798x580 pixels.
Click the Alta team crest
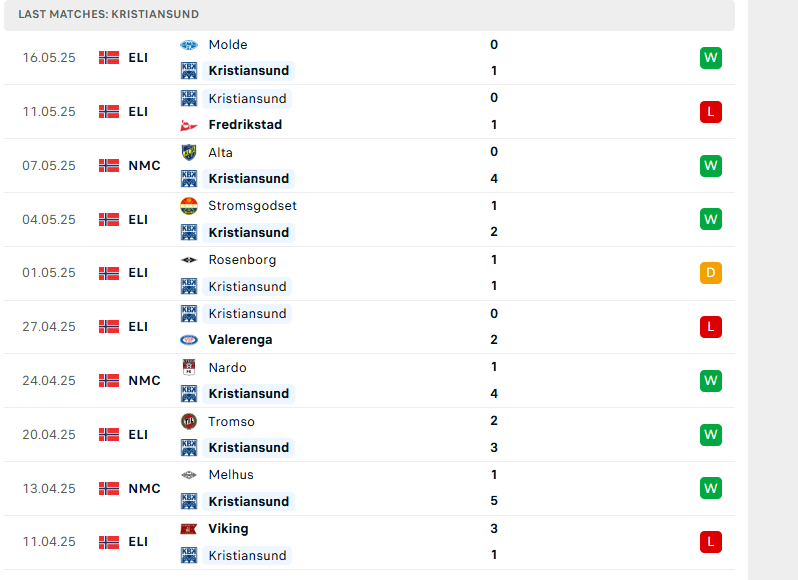point(189,152)
